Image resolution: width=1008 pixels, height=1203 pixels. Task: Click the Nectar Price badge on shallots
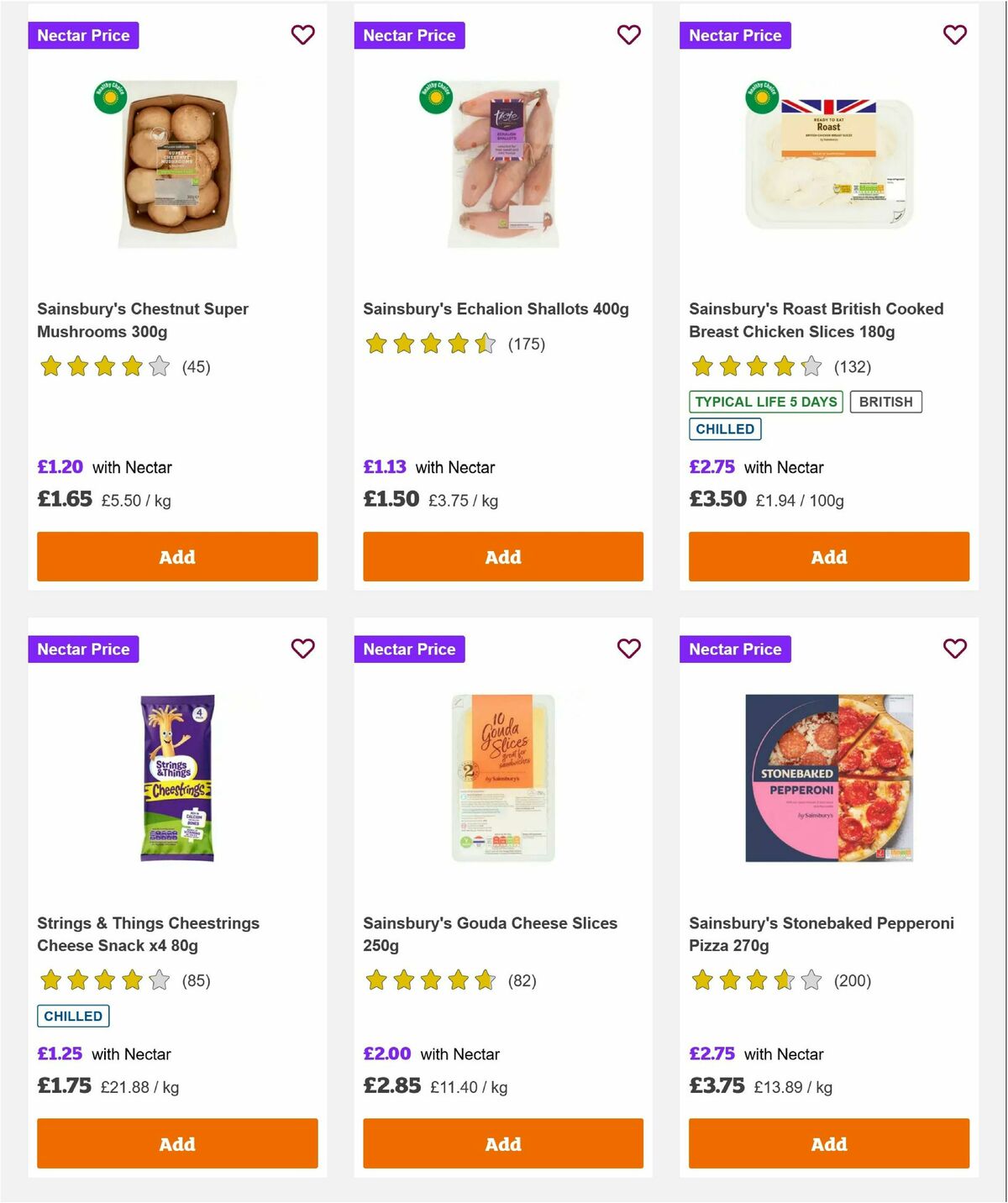coord(409,35)
